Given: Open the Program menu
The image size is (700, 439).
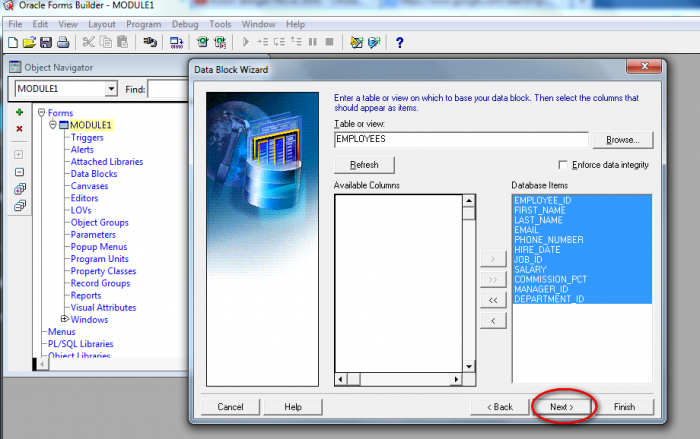Looking at the screenshot, I should click(144, 24).
